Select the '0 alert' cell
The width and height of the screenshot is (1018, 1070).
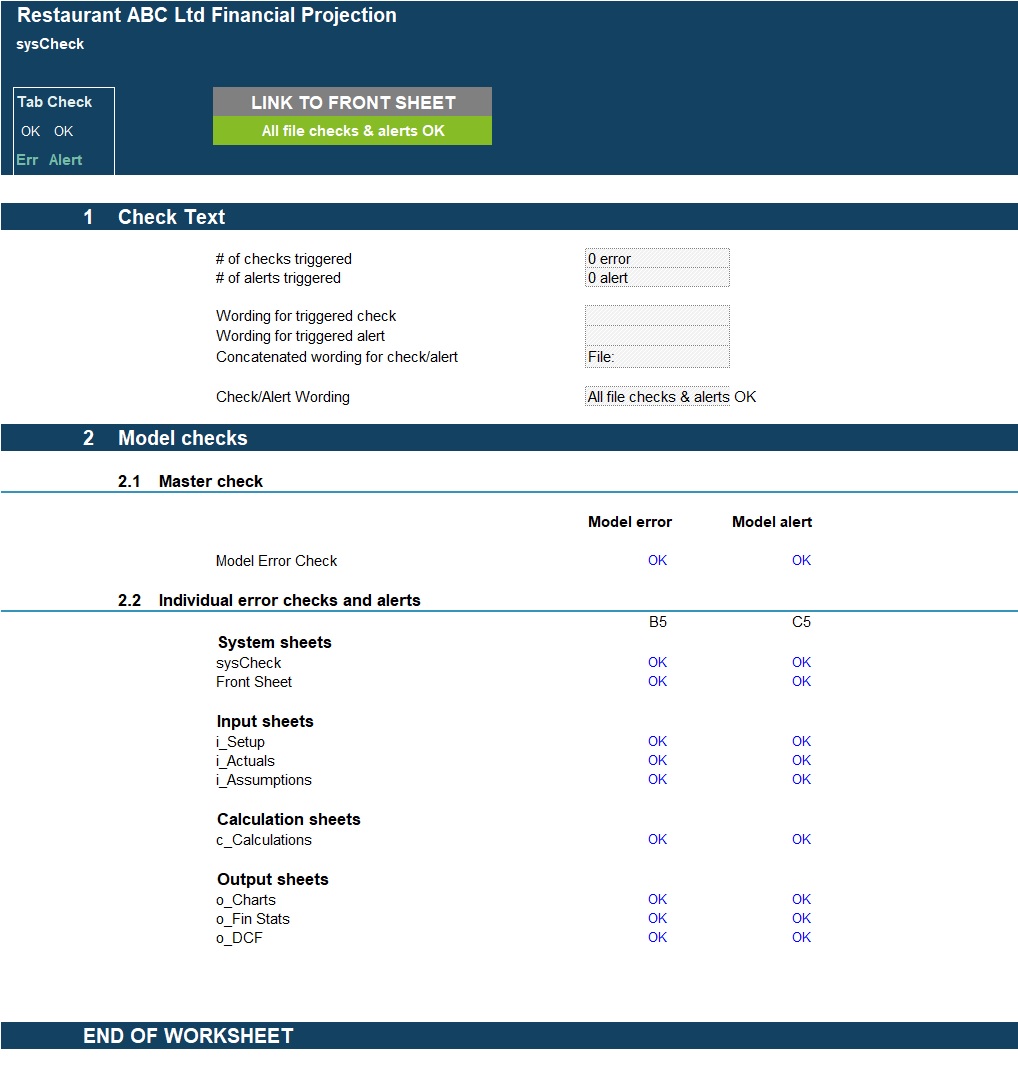click(657, 278)
